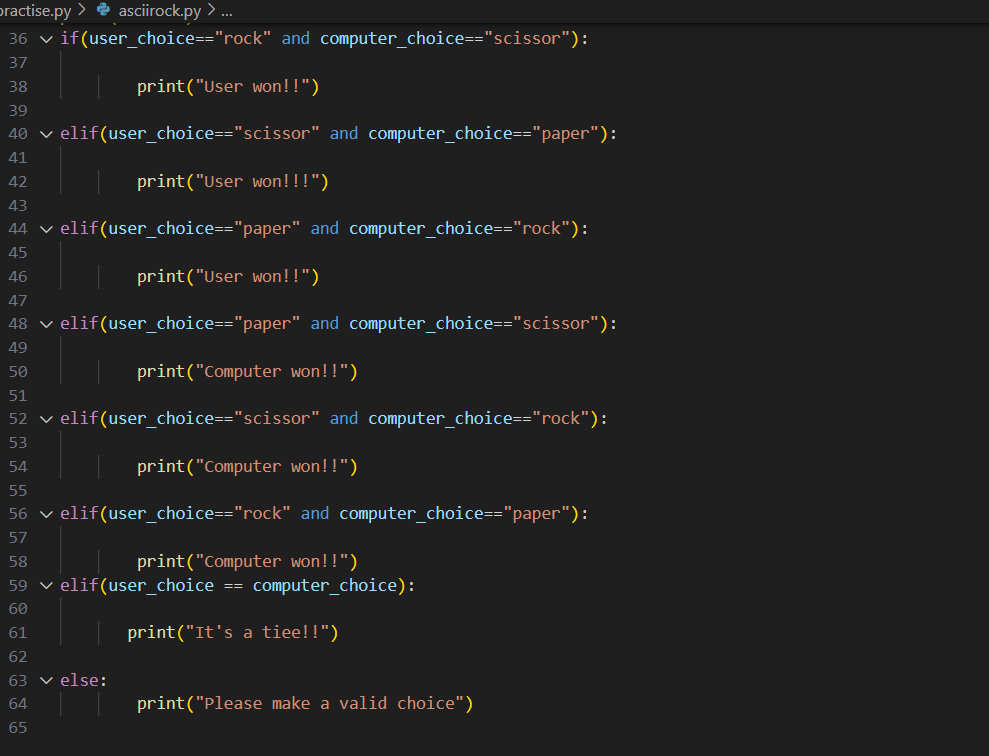Click the practise.py breadcrumb segment

35,11
